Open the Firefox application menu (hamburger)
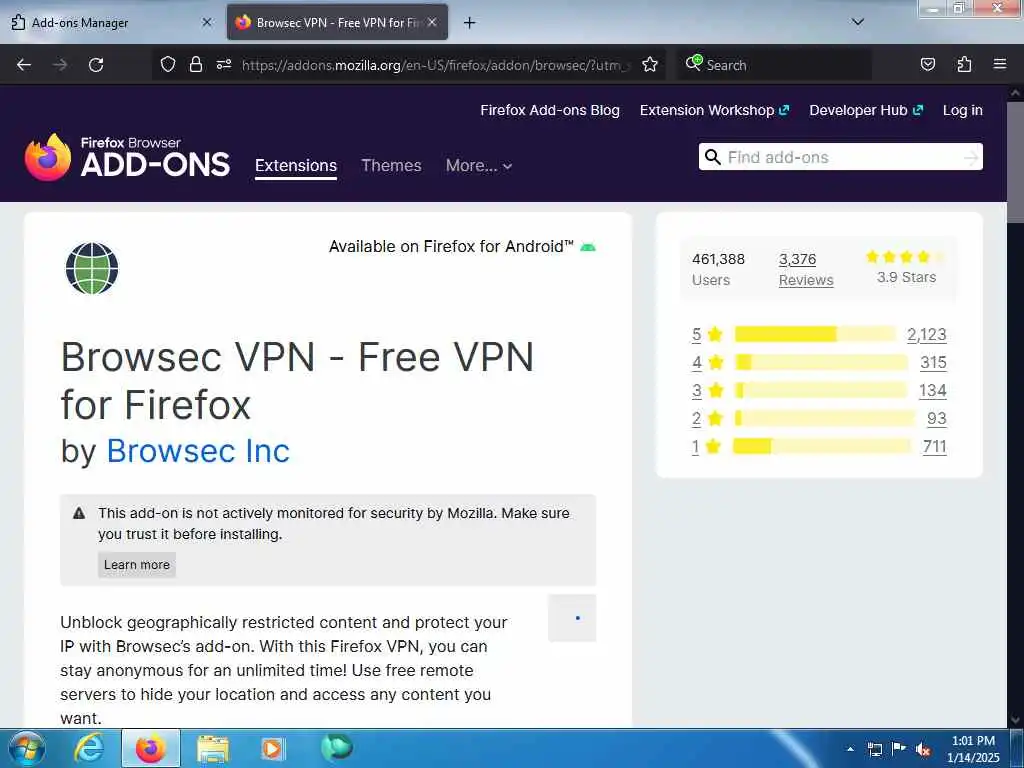Screen dimensions: 1024x768 tap(1000, 64)
